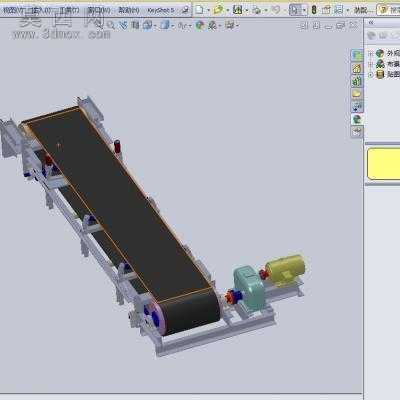Use Zoom to Area magnifier tool

tap(111, 25)
